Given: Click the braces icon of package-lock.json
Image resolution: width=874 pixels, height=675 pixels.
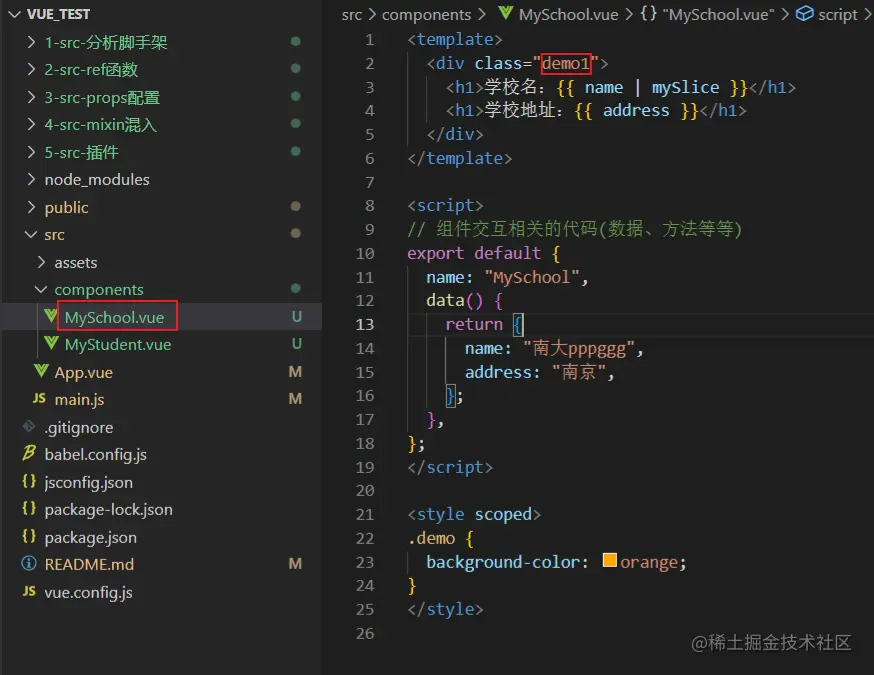Looking at the screenshot, I should click(x=29, y=508).
